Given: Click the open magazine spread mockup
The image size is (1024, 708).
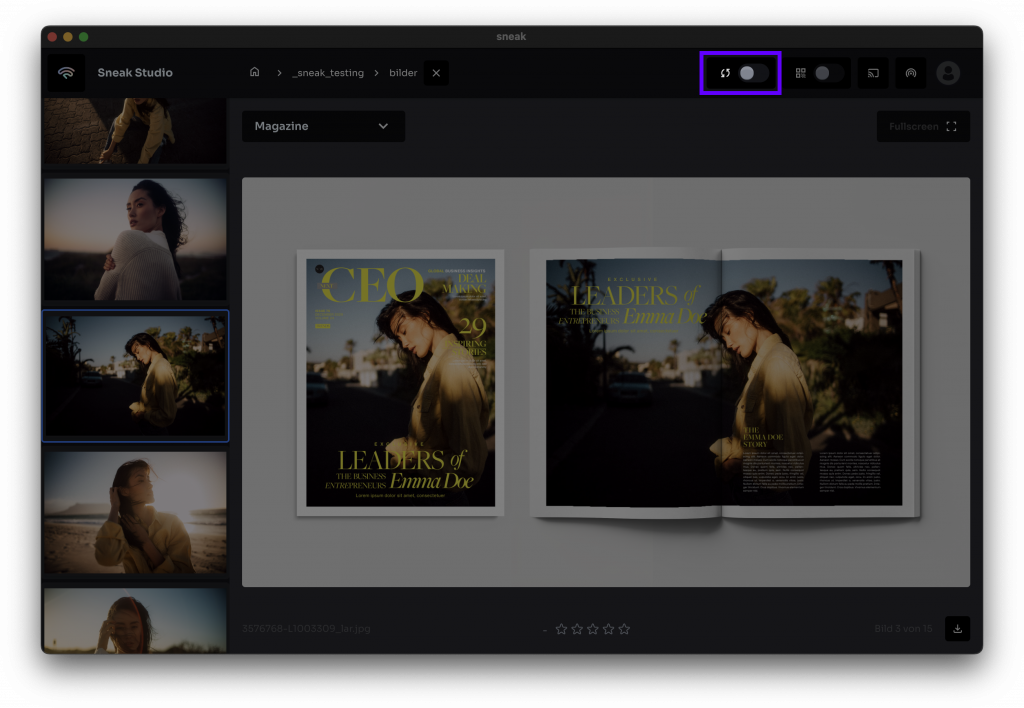Looking at the screenshot, I should [723, 383].
